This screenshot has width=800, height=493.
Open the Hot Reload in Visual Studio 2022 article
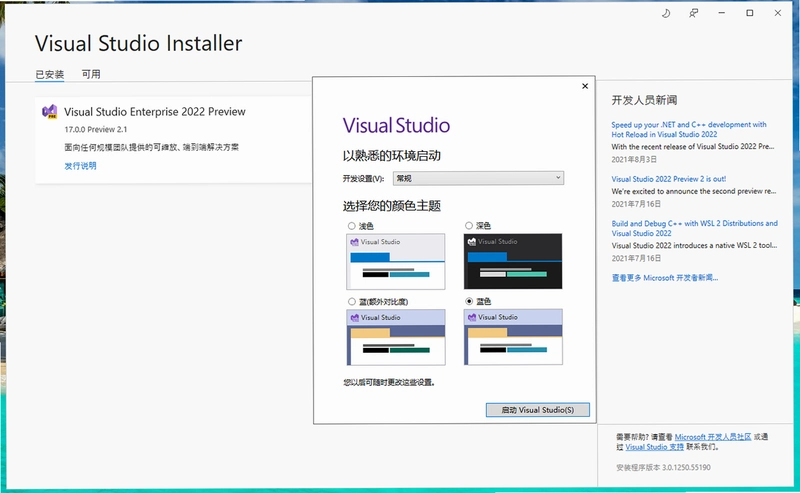(689, 130)
